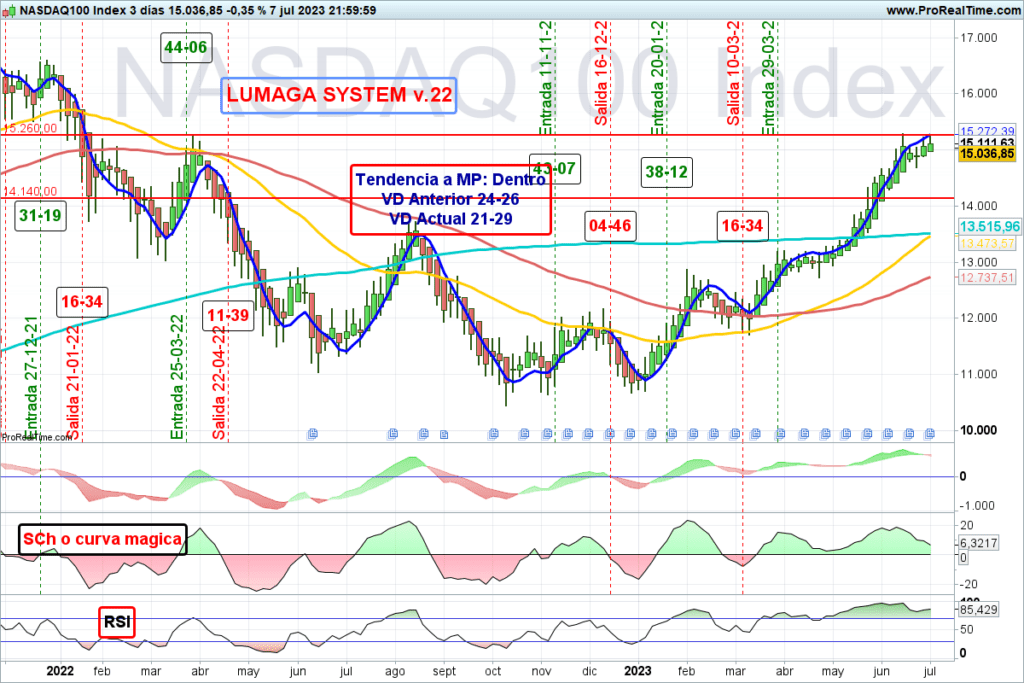Select the green 38-12 label
Viewport: 1024px width, 683px height.
click(666, 172)
